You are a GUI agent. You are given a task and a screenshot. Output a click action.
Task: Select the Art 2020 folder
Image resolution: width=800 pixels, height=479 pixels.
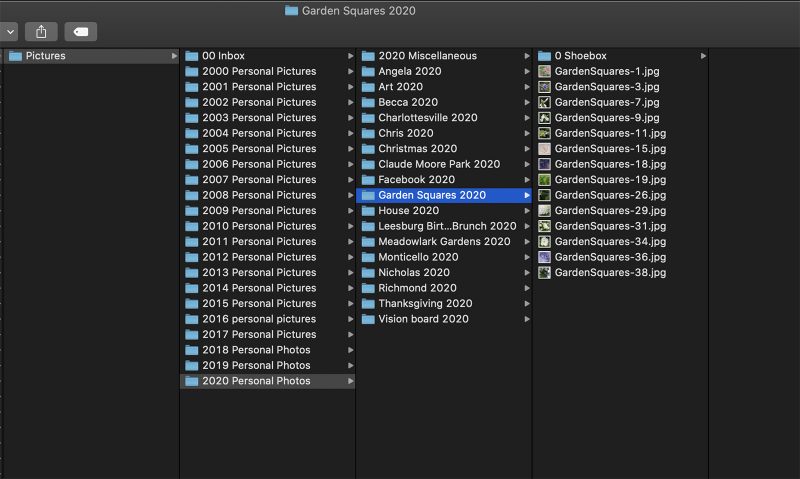coord(444,87)
